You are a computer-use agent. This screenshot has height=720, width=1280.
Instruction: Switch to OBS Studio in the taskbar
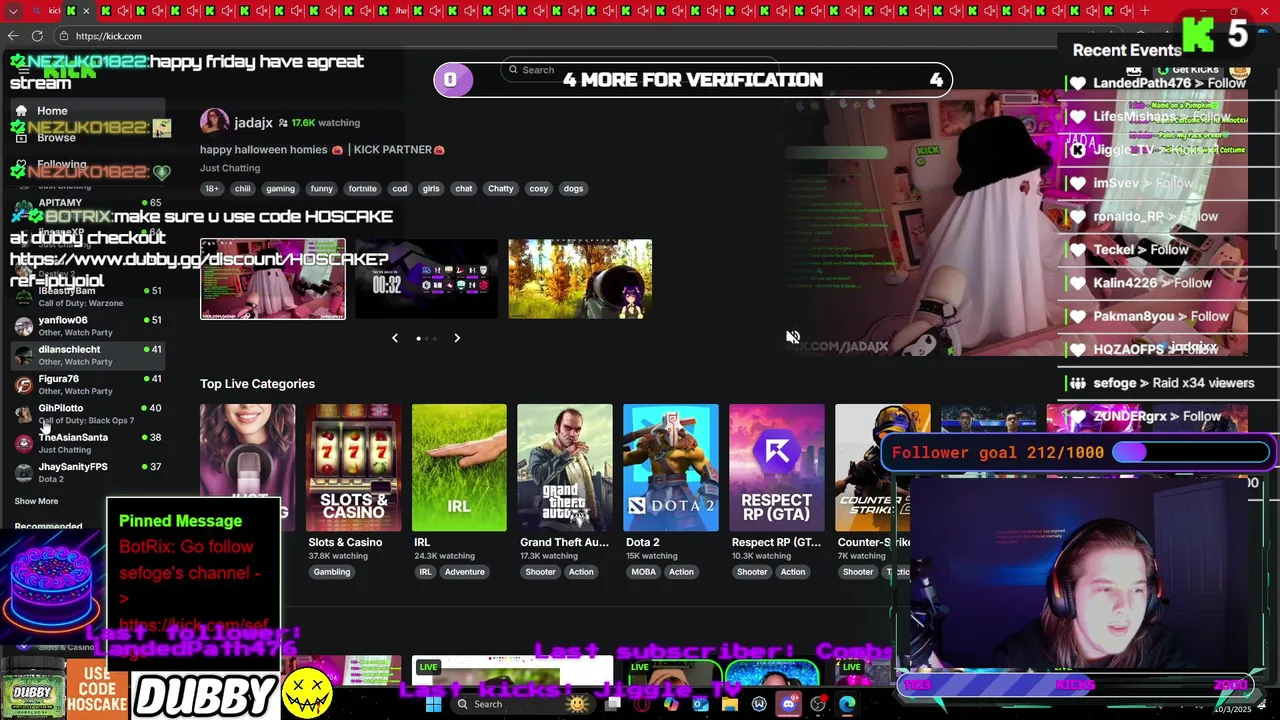(819, 704)
